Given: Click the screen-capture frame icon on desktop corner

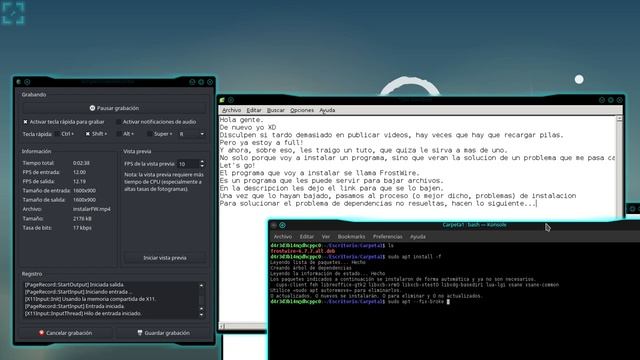Looking at the screenshot, I should click(13, 13).
